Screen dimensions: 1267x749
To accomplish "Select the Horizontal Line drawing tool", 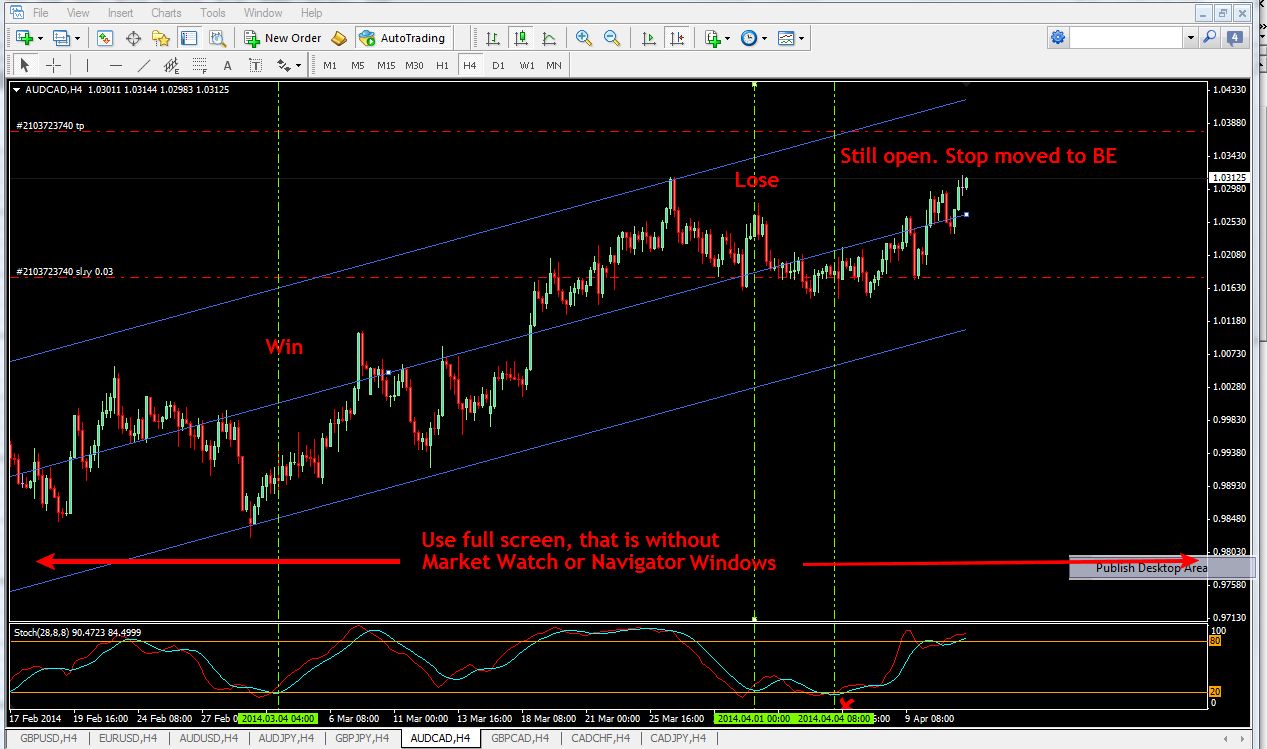I will 116,65.
